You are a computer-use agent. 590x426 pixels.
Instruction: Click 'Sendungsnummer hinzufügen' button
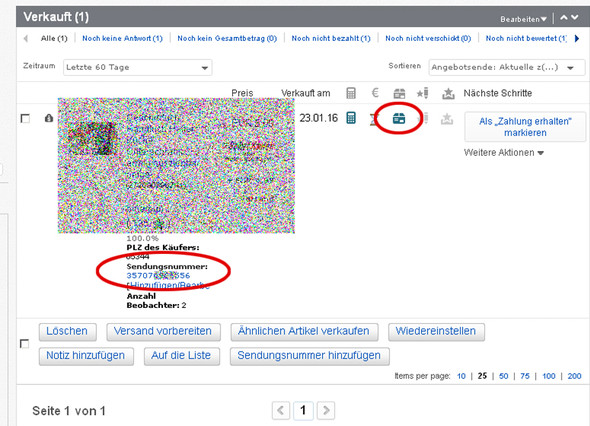coord(309,356)
